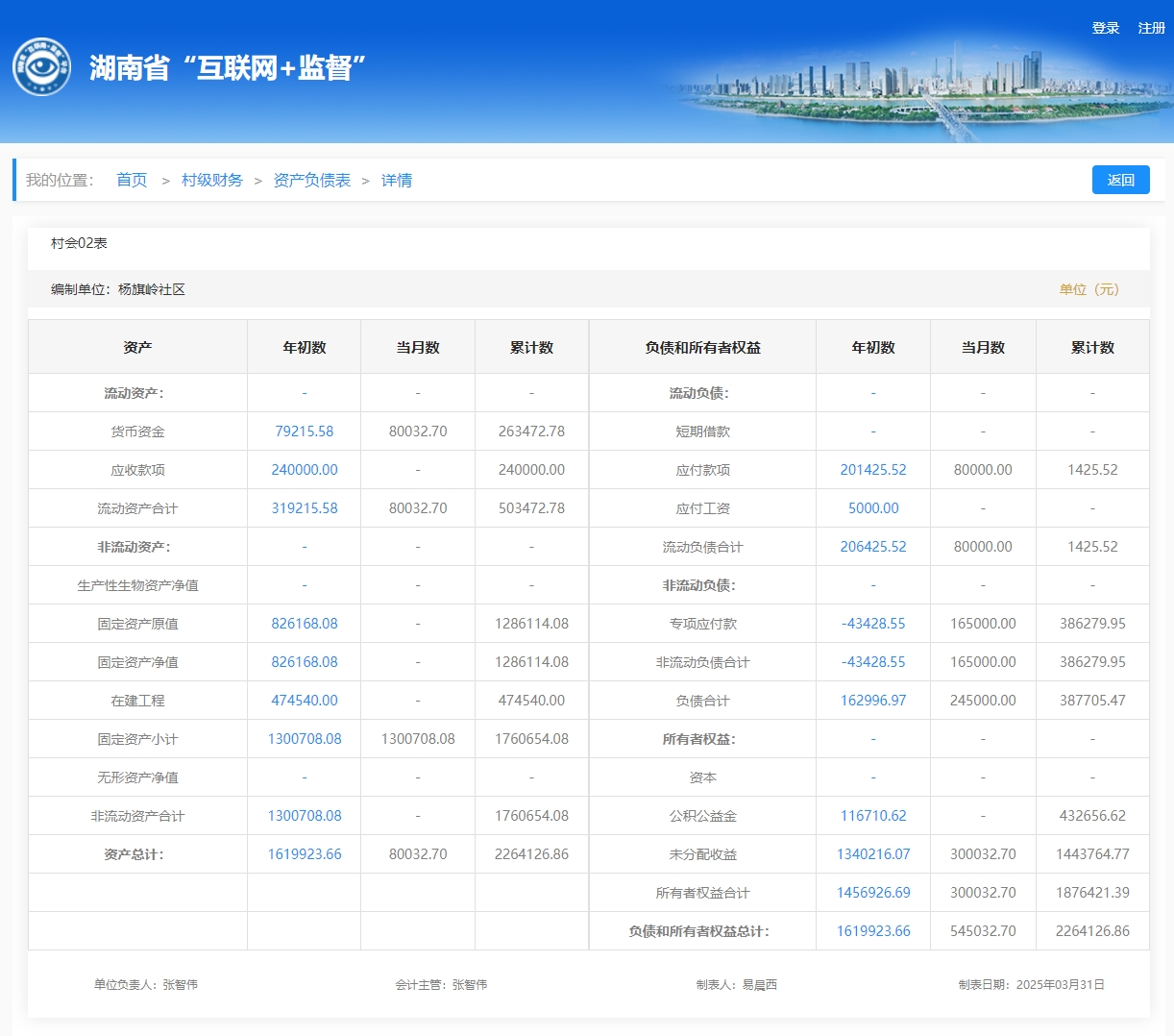
Task: Open 流动资产合计 年初数 319215.58
Action: click(305, 508)
